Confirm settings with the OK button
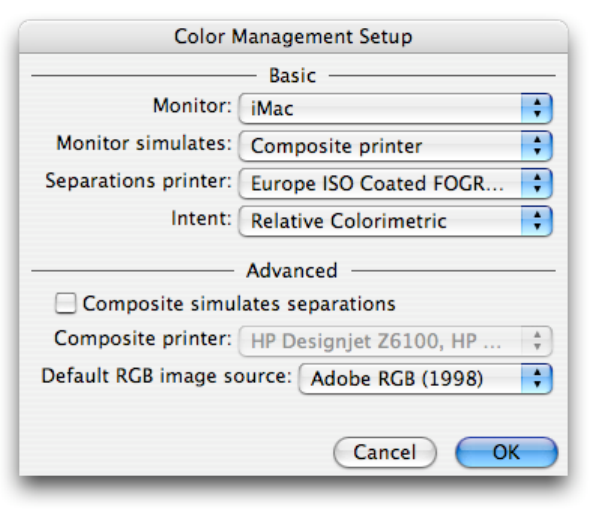 pyautogui.click(x=506, y=453)
